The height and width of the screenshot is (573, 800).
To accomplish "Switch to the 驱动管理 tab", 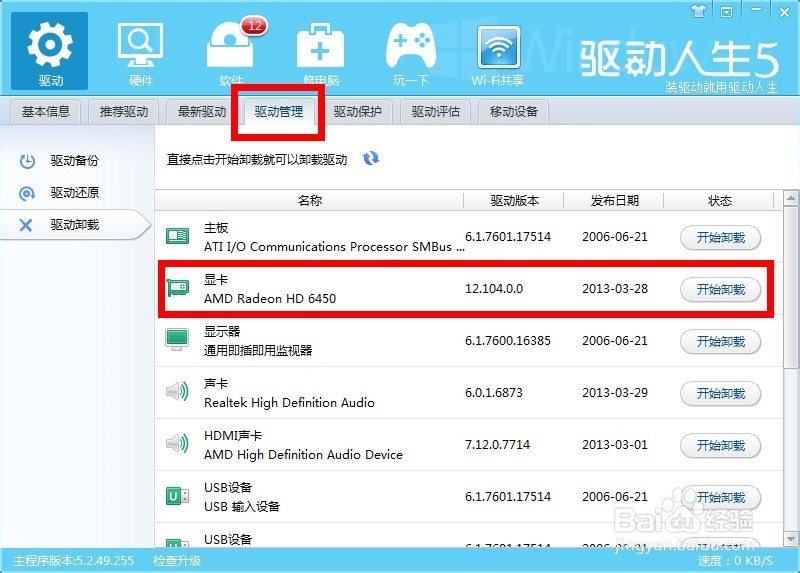I will point(279,112).
